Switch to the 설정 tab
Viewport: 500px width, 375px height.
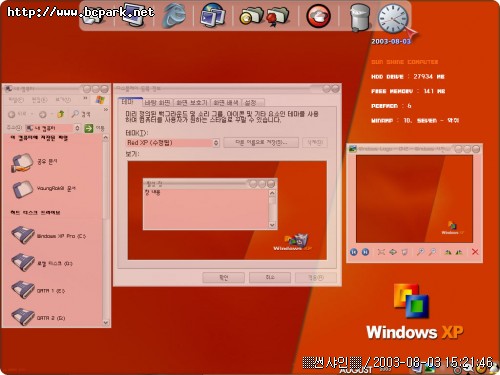(253, 102)
